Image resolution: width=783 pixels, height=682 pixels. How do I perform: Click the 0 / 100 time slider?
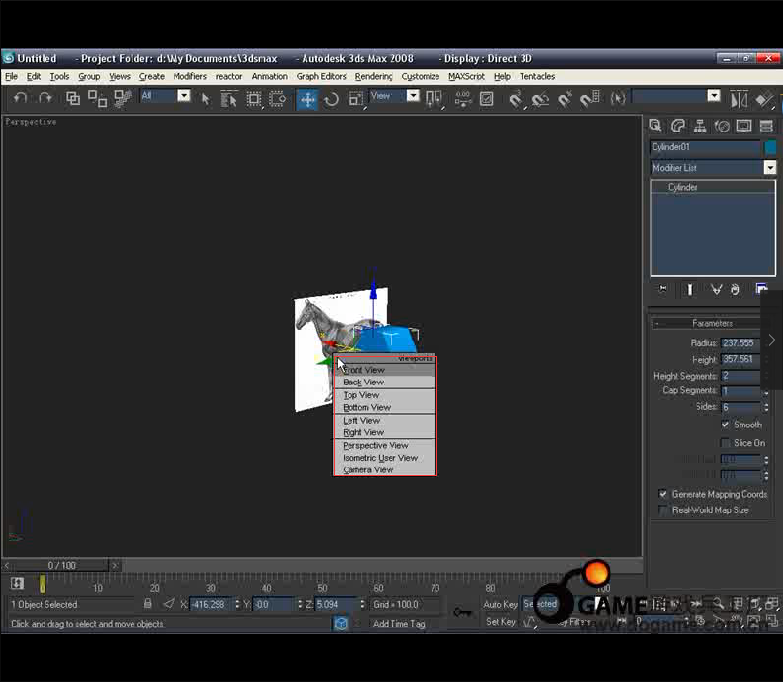(61, 565)
